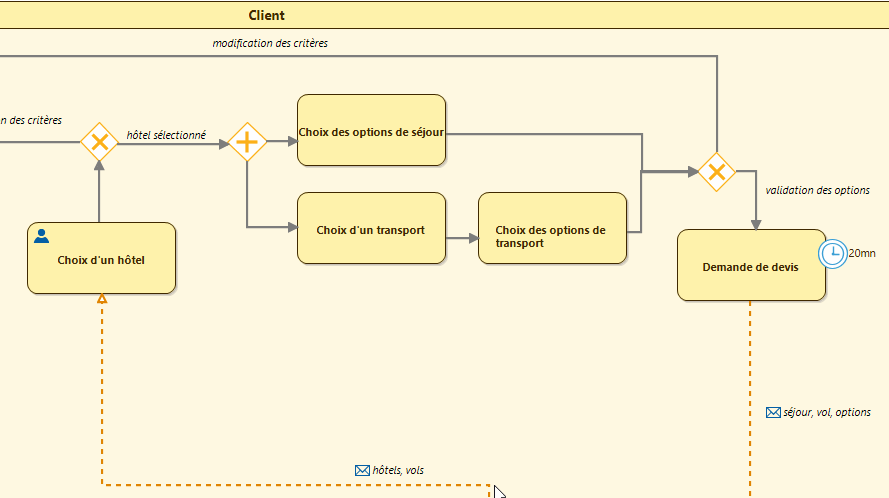Click the 'hôtel sélectionné' flow label
This screenshot has width=889, height=498.
click(166, 135)
